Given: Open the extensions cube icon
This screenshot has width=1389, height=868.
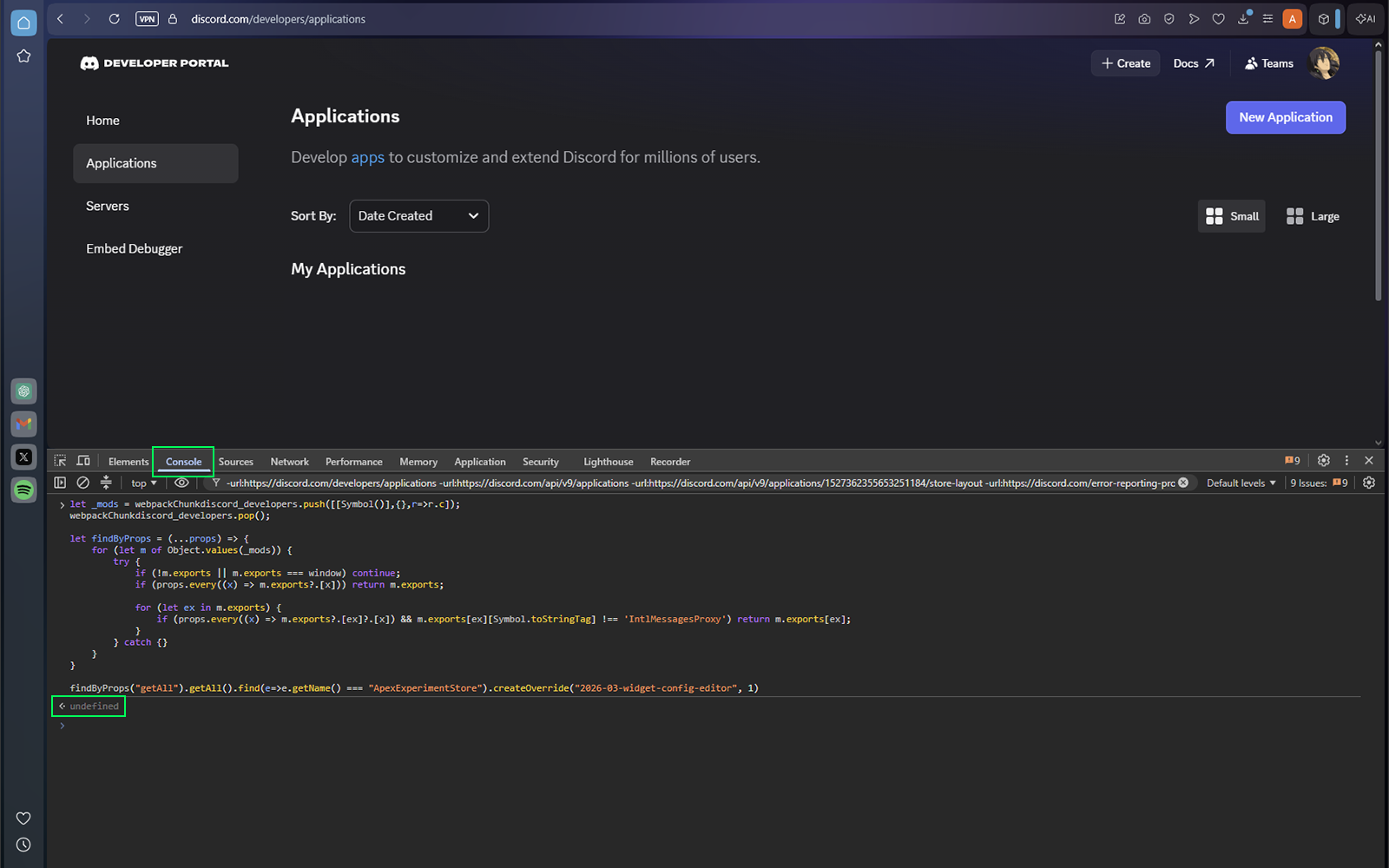Looking at the screenshot, I should point(1324,18).
